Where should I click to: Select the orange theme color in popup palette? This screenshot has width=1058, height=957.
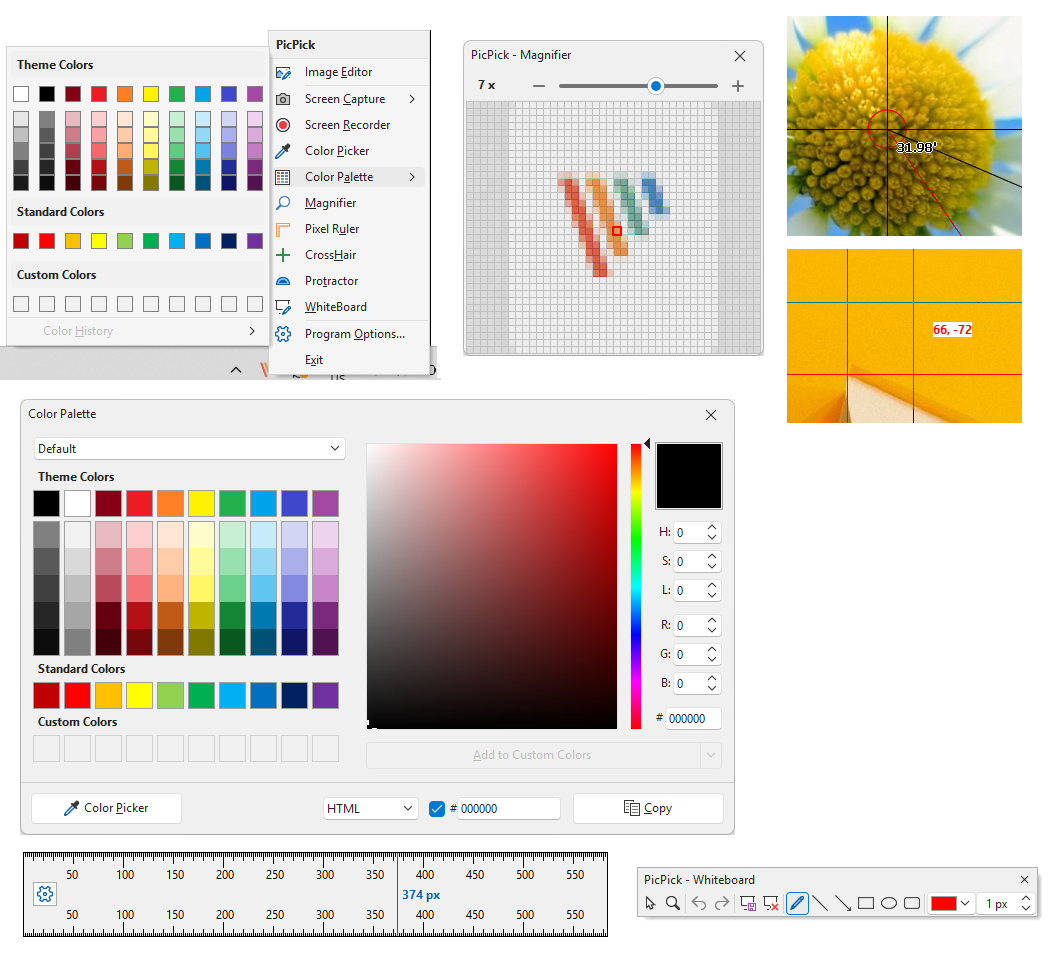pos(125,94)
